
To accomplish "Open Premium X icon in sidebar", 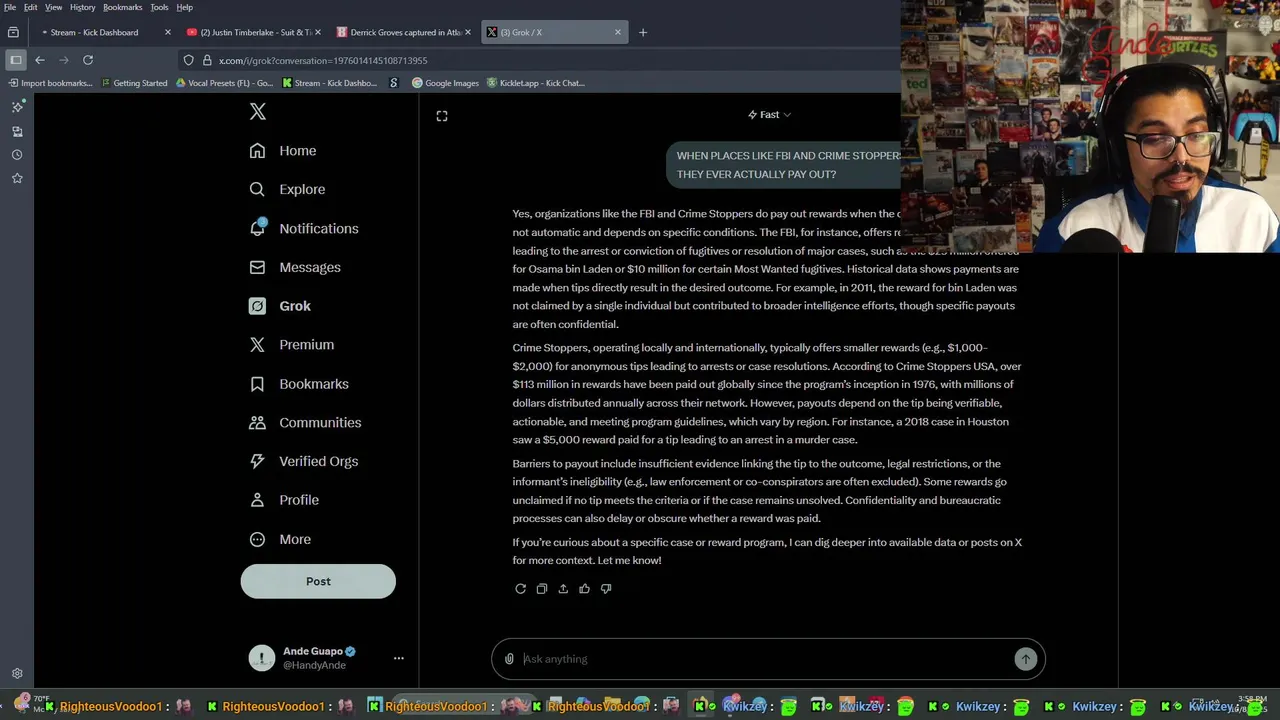I will click(257, 344).
